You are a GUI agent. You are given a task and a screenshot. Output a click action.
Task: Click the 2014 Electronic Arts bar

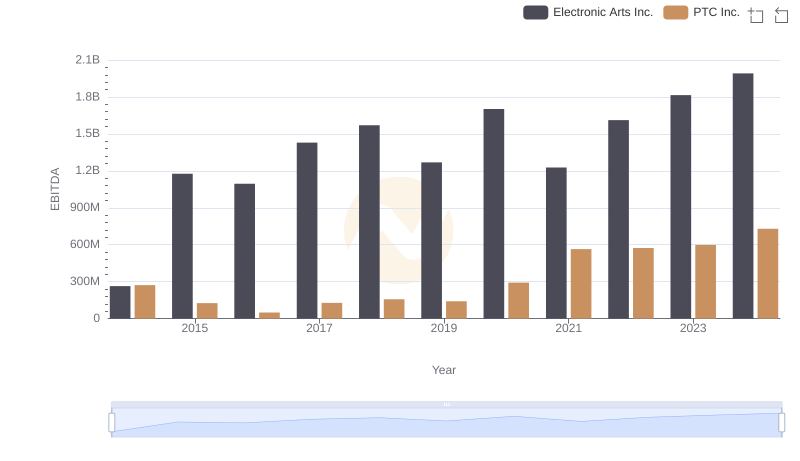pyautogui.click(x=120, y=302)
